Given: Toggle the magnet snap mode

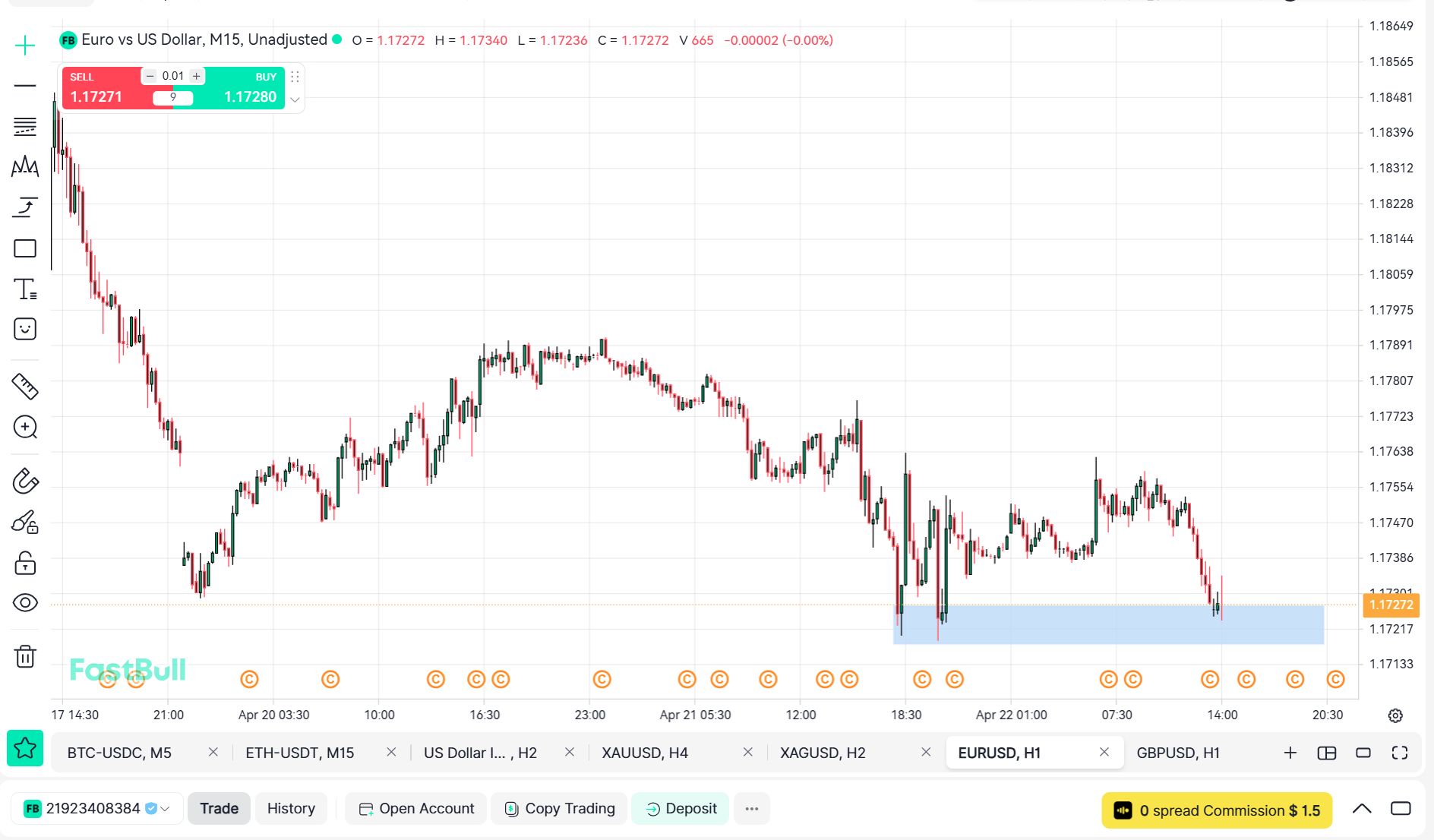Looking at the screenshot, I should [x=25, y=482].
